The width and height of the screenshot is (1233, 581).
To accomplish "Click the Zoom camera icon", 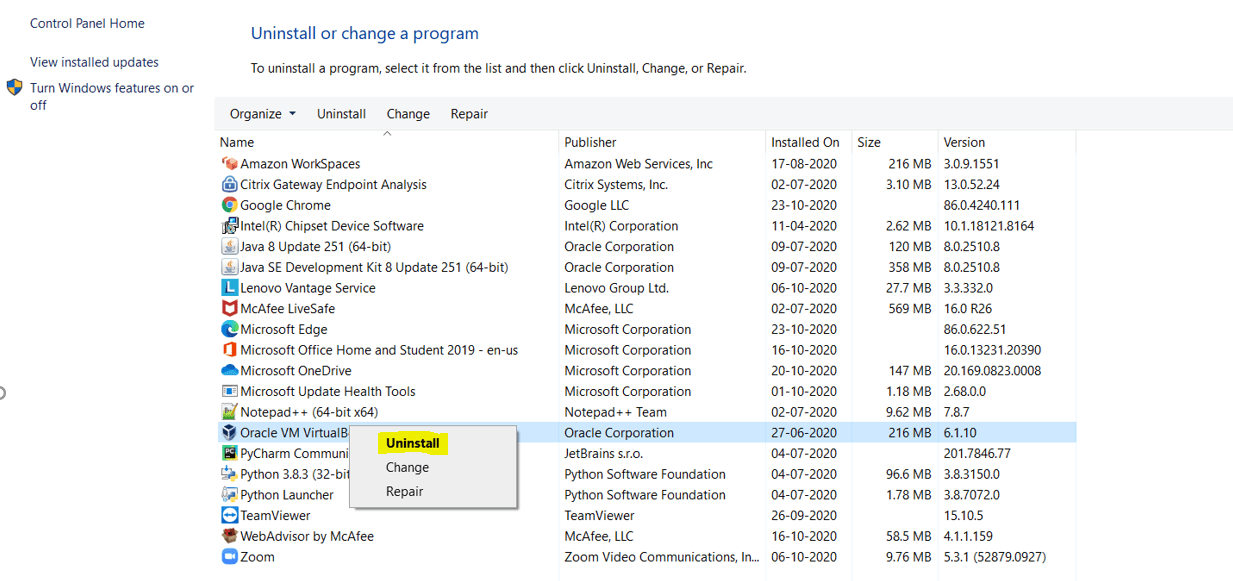I will (x=229, y=556).
